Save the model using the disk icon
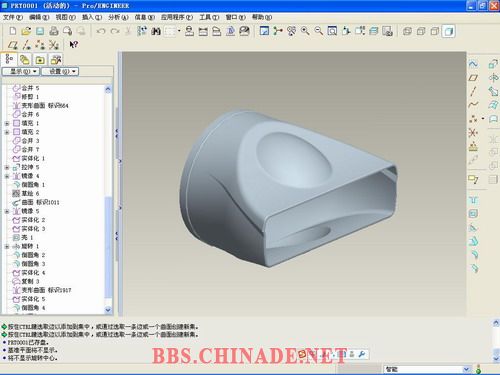 click(40, 31)
